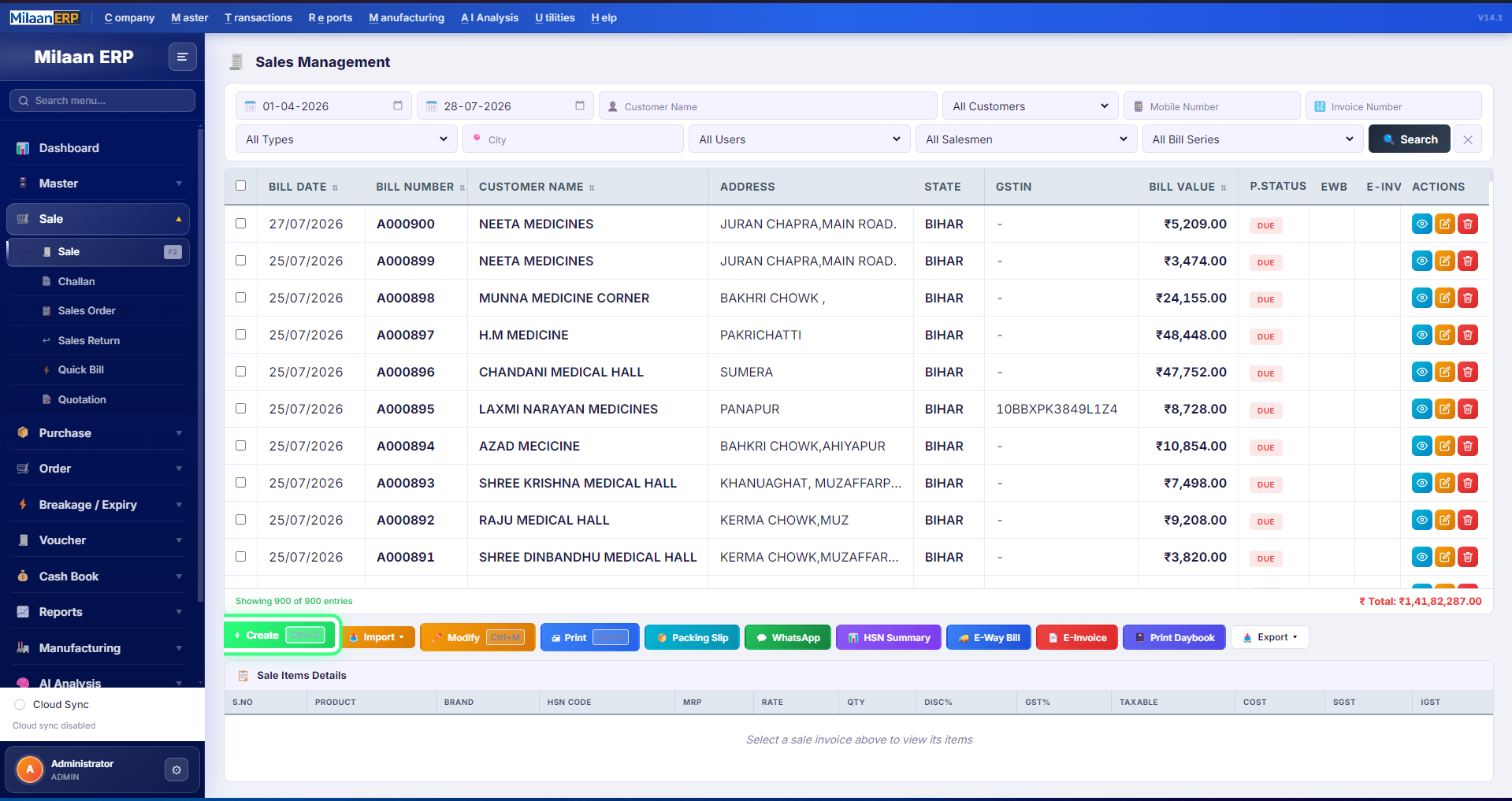This screenshot has width=1512, height=801.
Task: Delete invoice A000900 with the trash icon
Action: pos(1468,224)
